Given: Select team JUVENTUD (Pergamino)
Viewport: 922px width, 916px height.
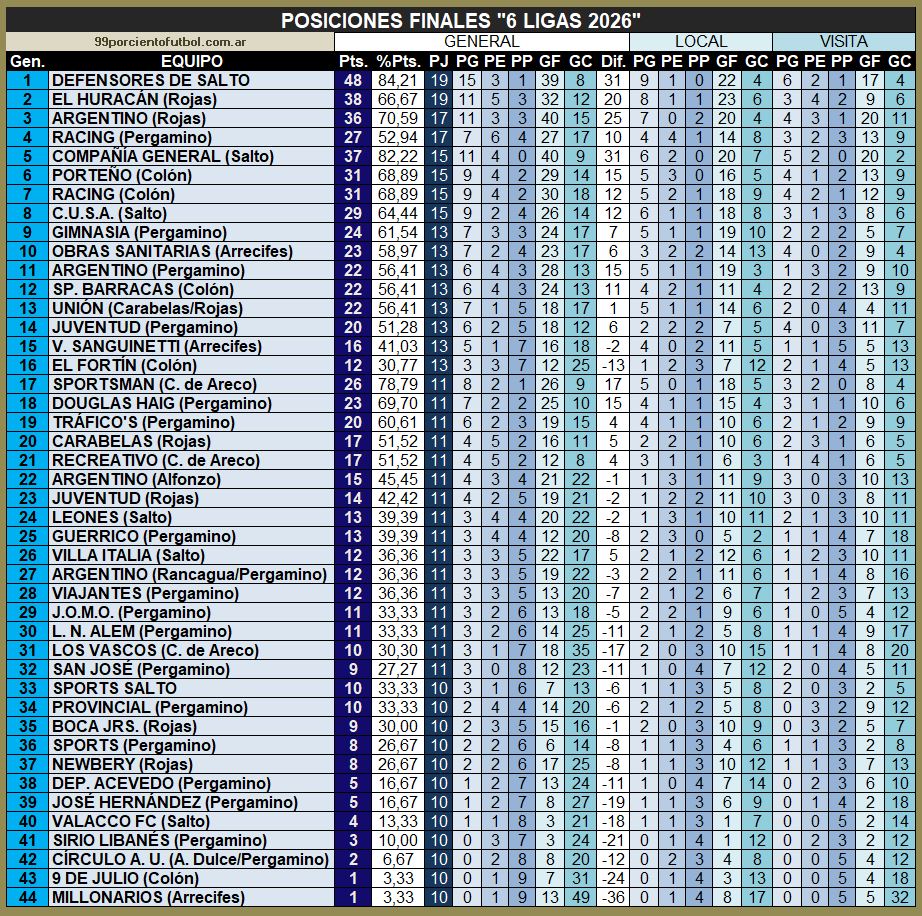Looking at the screenshot, I should point(145,327).
